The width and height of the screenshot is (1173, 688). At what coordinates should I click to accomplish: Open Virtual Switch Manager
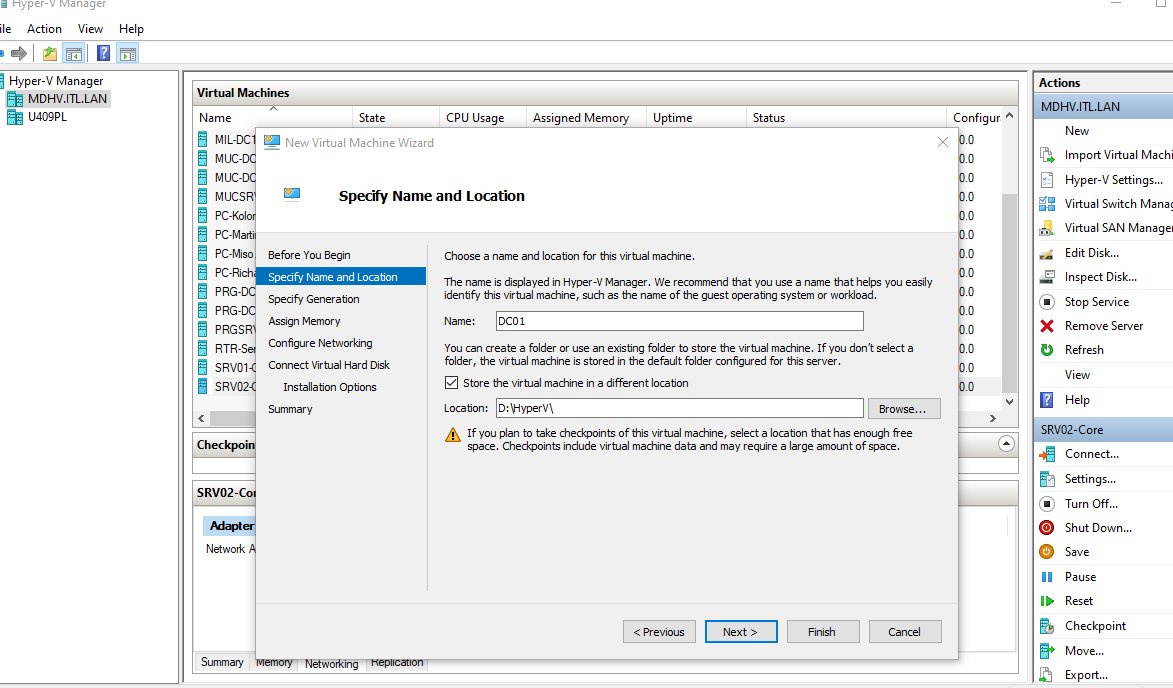click(1117, 204)
